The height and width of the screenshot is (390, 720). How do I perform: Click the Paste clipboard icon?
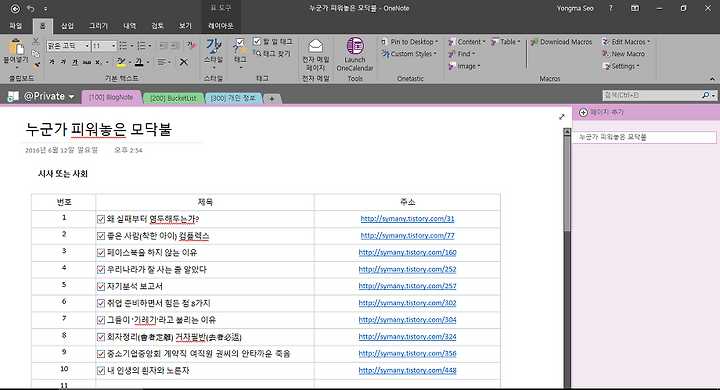(x=16, y=47)
